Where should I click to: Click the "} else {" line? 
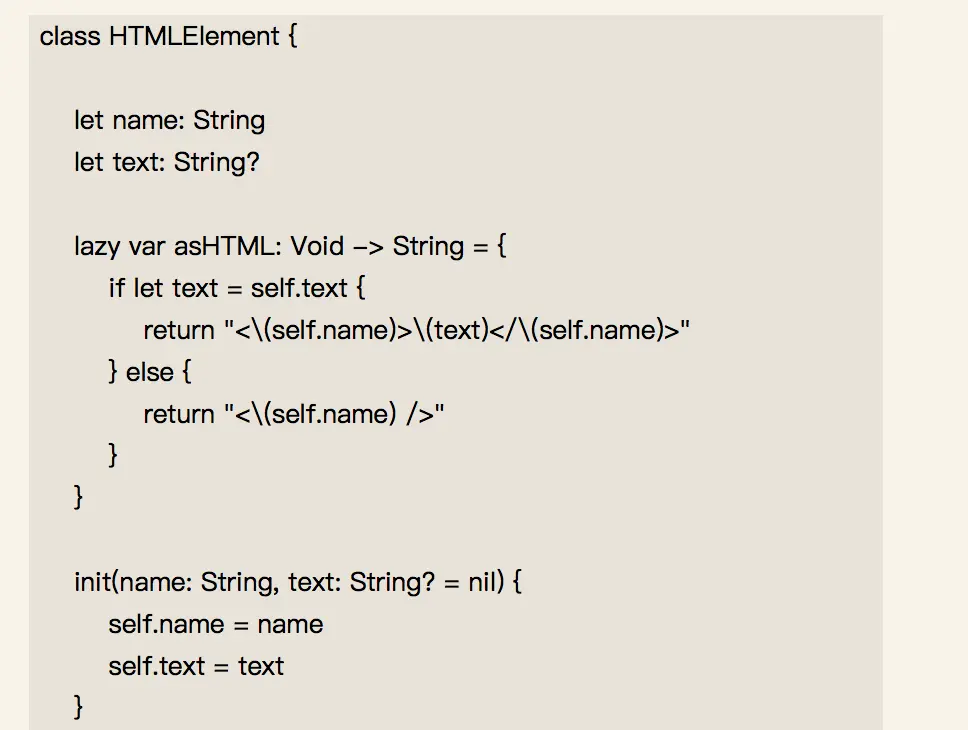pos(150,373)
